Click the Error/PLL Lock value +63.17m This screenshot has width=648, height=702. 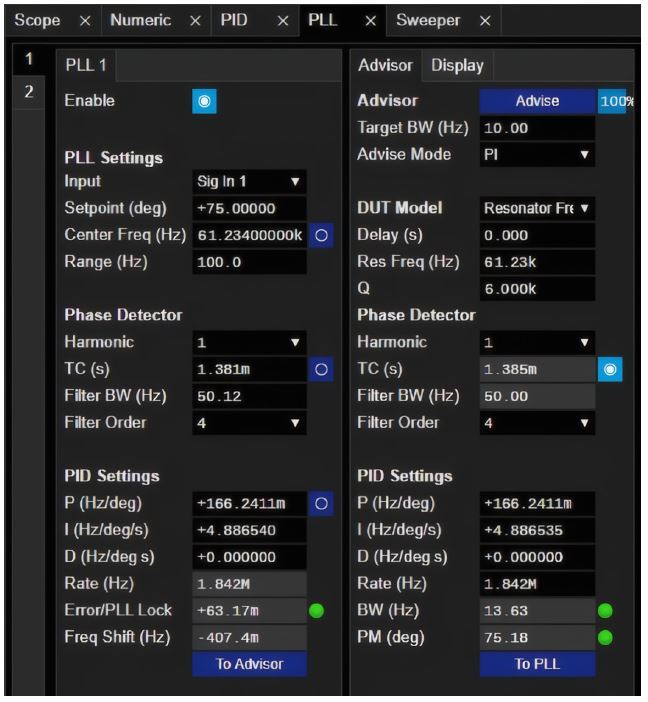click(249, 611)
